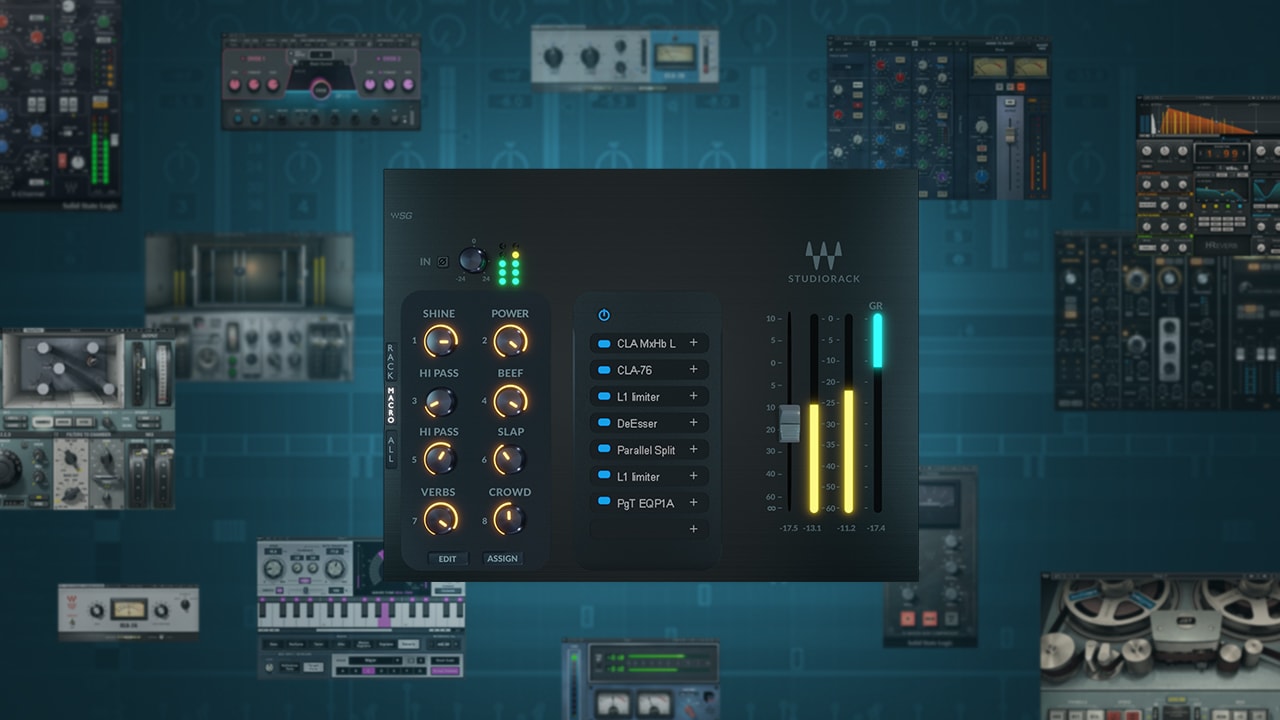This screenshot has height=720, width=1280.
Task: Add a plugin with the empty slot's plus icon
Action: coord(693,529)
